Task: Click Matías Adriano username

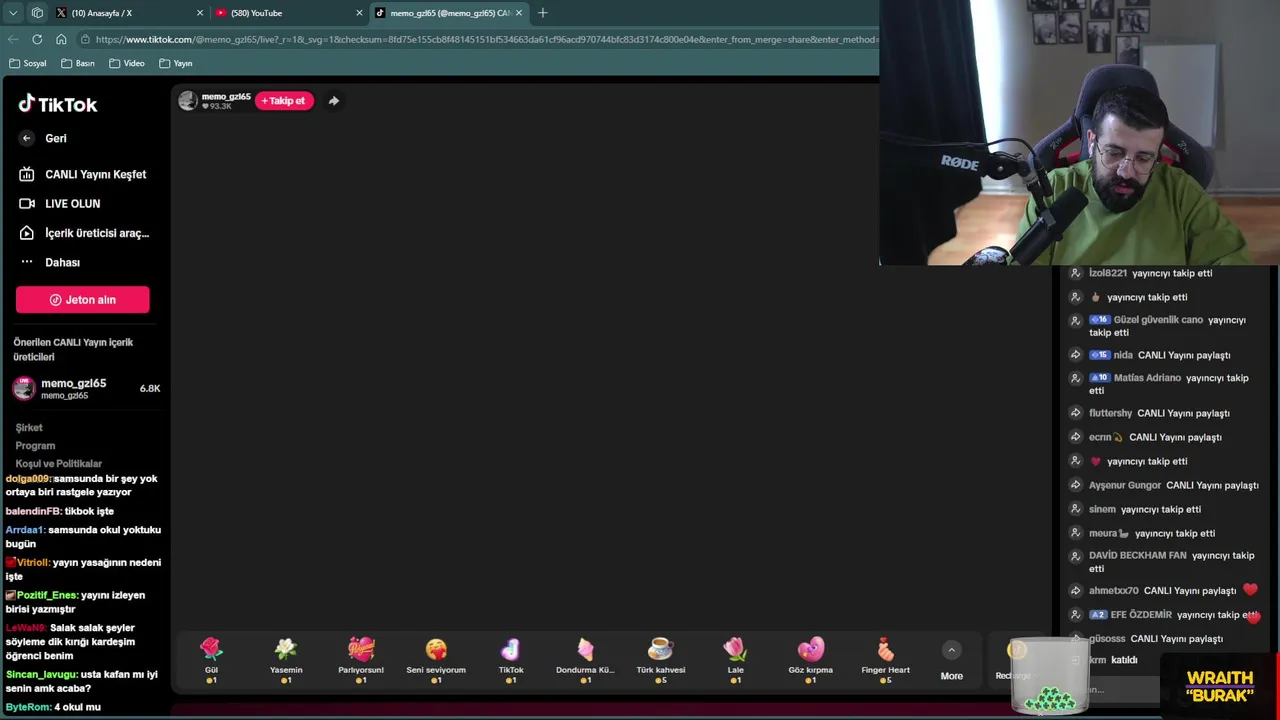Action: pyautogui.click(x=1147, y=378)
